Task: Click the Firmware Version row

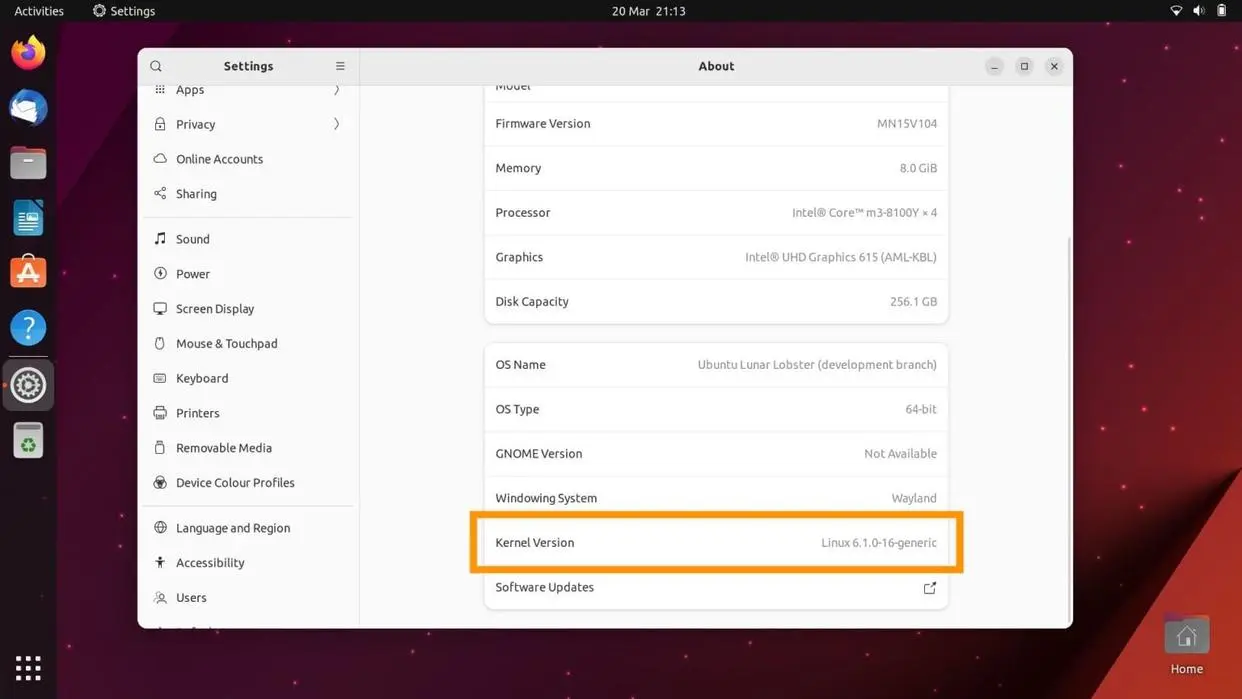Action: click(x=716, y=124)
